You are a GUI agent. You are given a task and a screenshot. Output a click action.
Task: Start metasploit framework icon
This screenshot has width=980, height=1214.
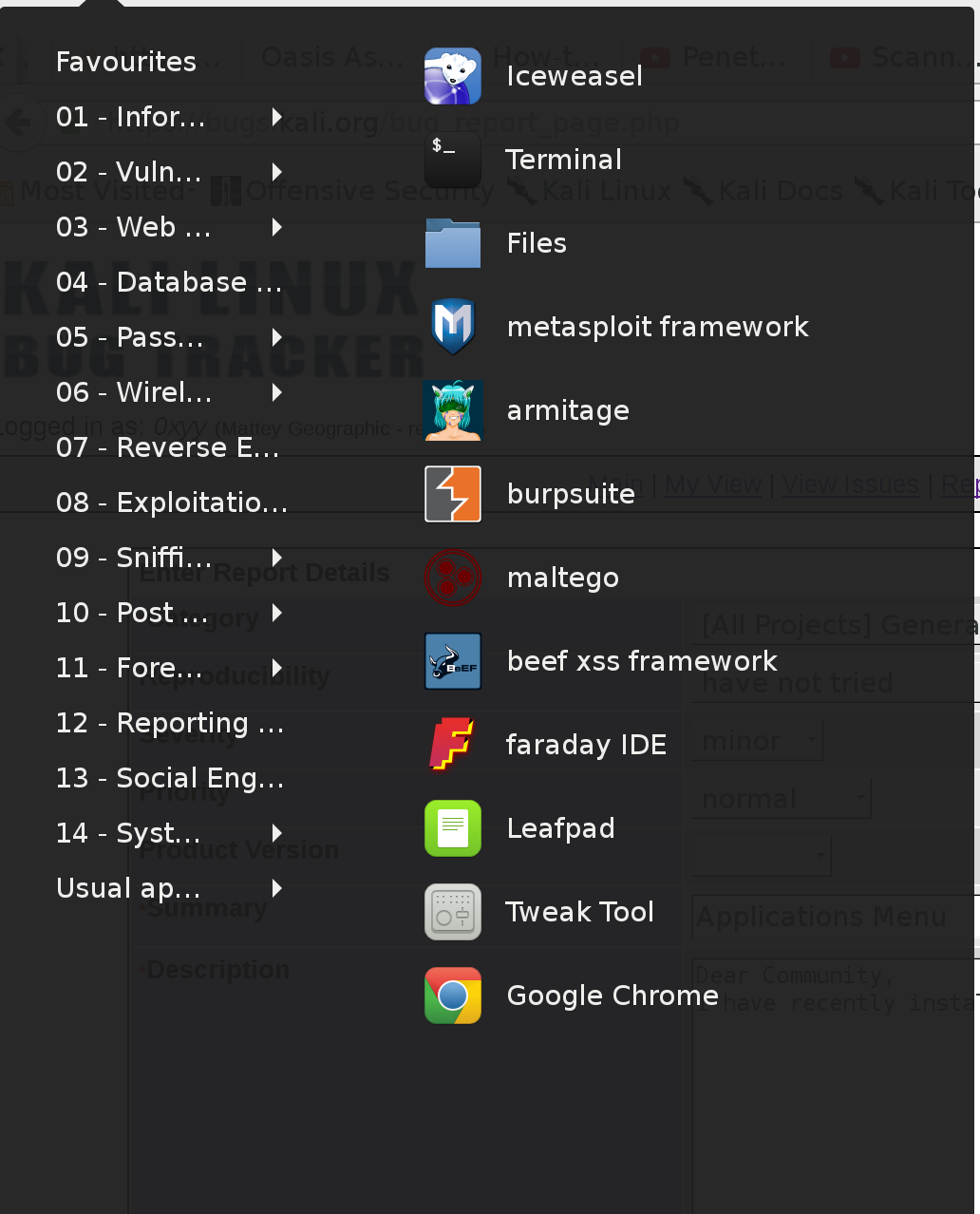453,327
